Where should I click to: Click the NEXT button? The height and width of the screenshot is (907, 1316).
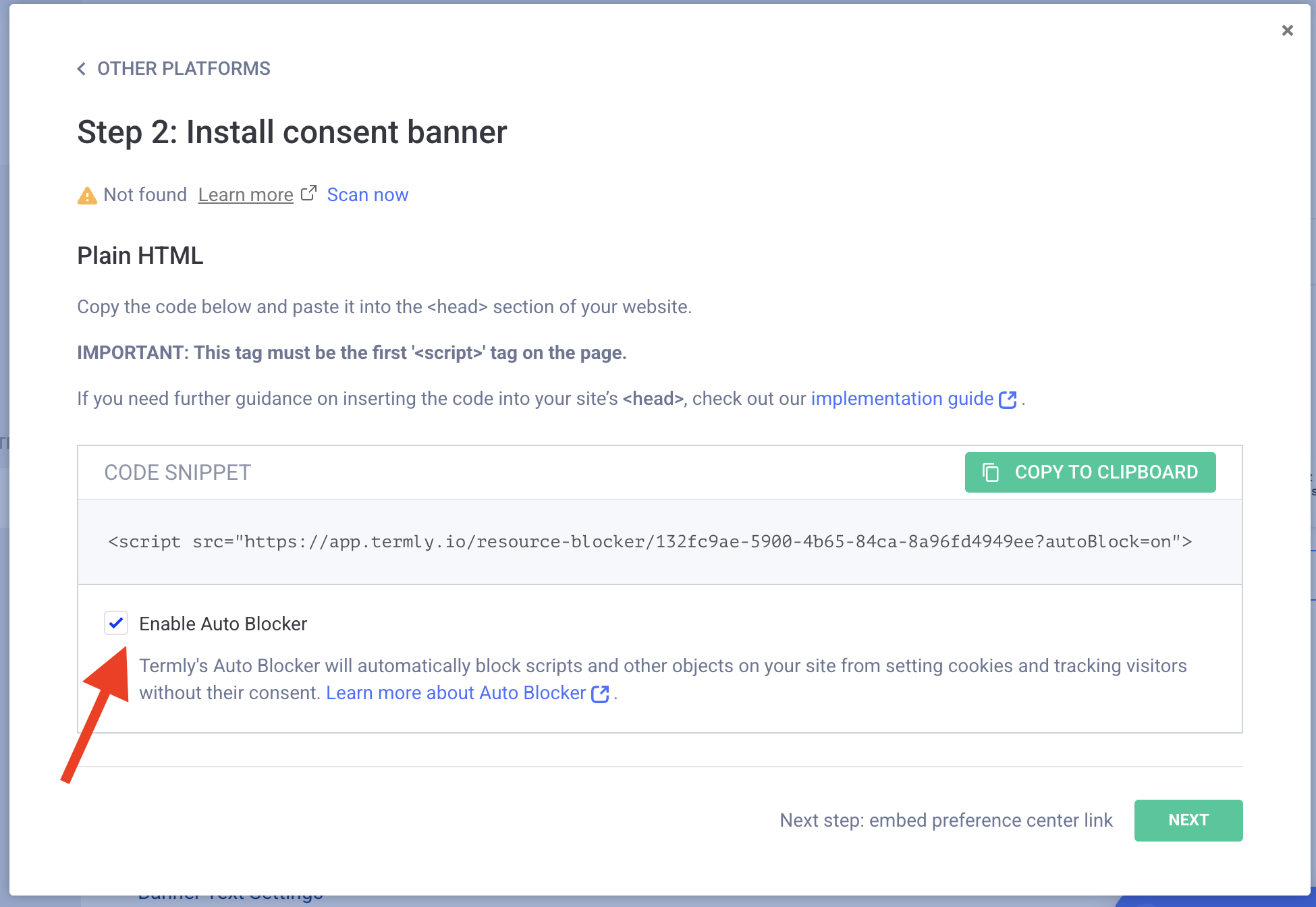coord(1188,821)
